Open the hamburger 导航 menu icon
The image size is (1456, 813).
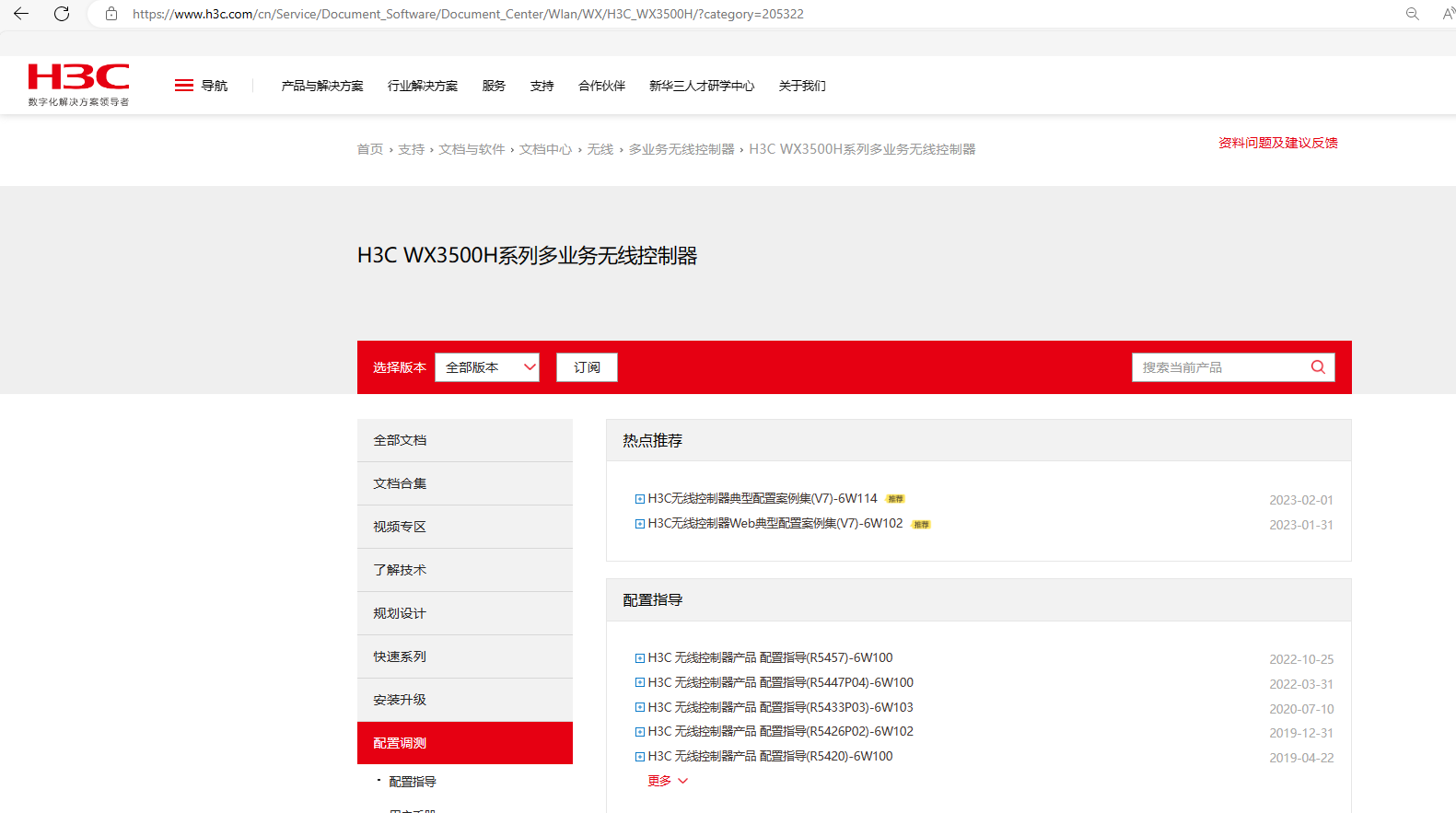coord(184,86)
